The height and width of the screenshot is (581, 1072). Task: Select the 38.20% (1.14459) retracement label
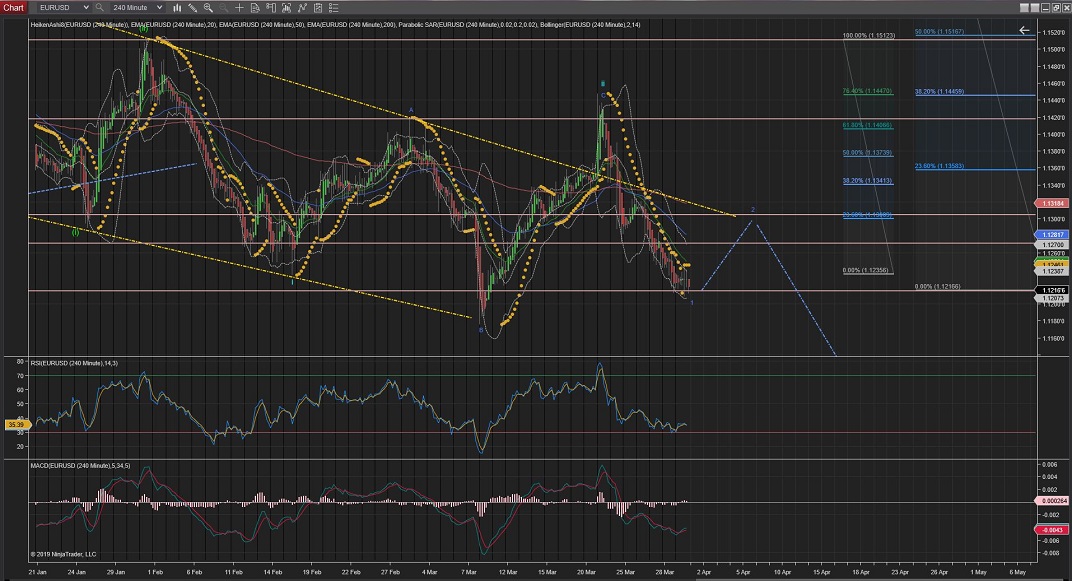(x=939, y=92)
